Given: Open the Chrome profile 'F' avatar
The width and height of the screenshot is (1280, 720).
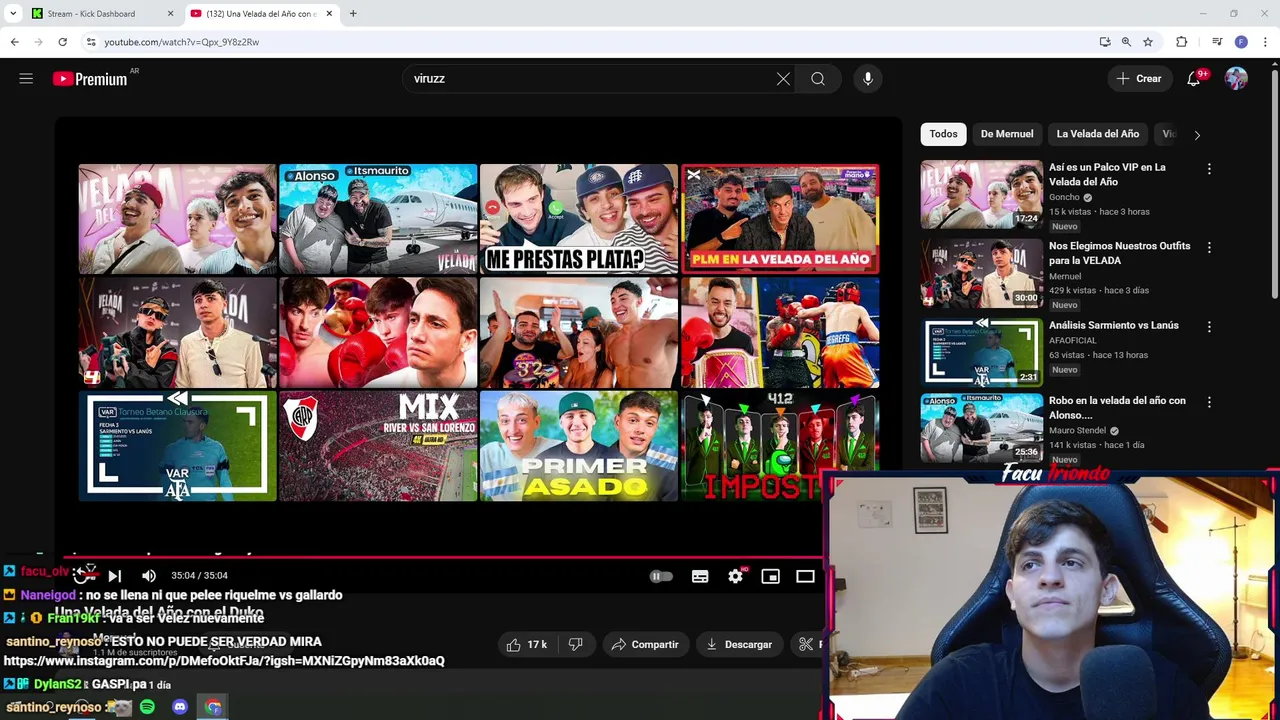Looking at the screenshot, I should pyautogui.click(x=1241, y=42).
